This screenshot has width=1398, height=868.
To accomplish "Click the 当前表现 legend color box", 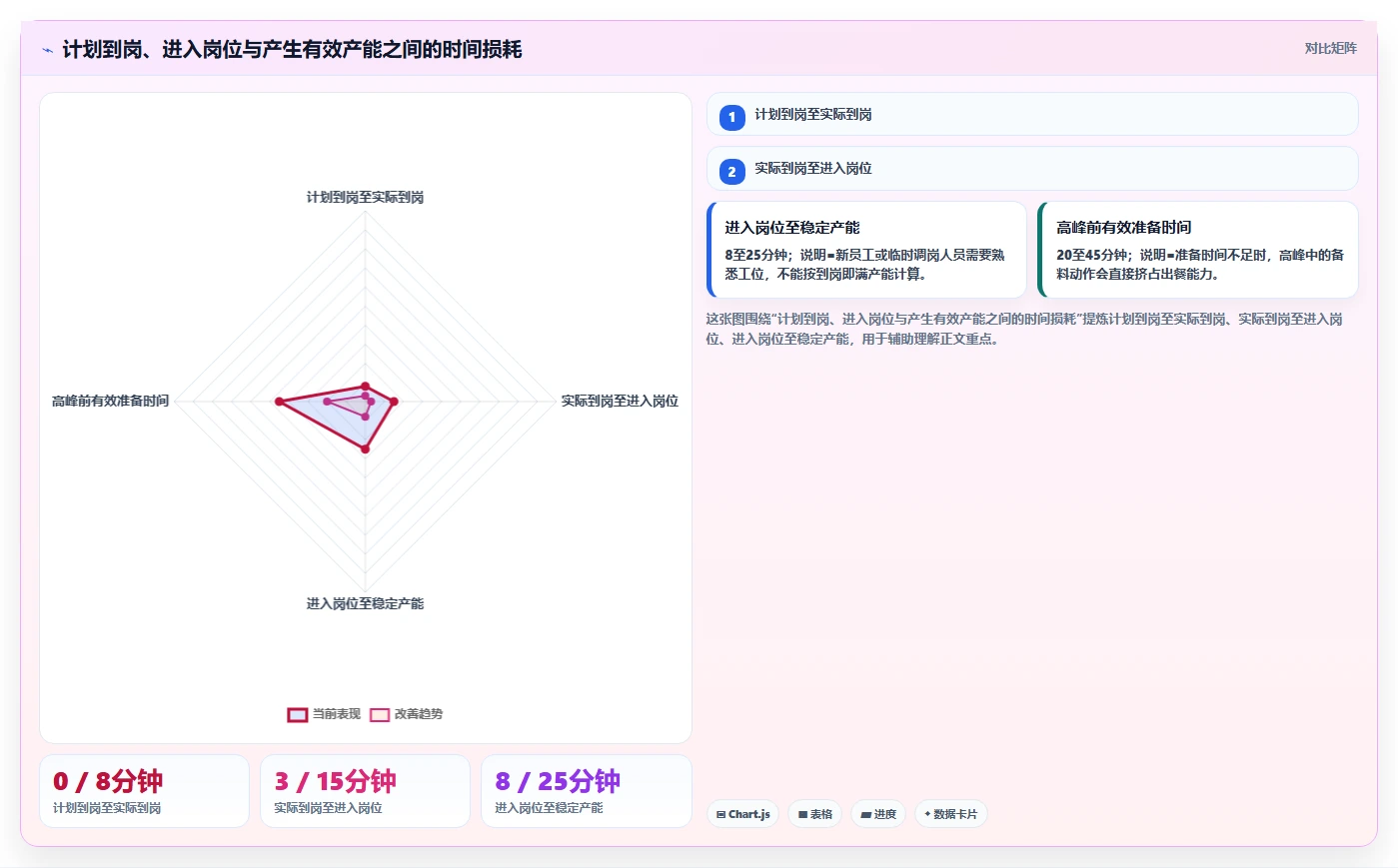I will (297, 714).
